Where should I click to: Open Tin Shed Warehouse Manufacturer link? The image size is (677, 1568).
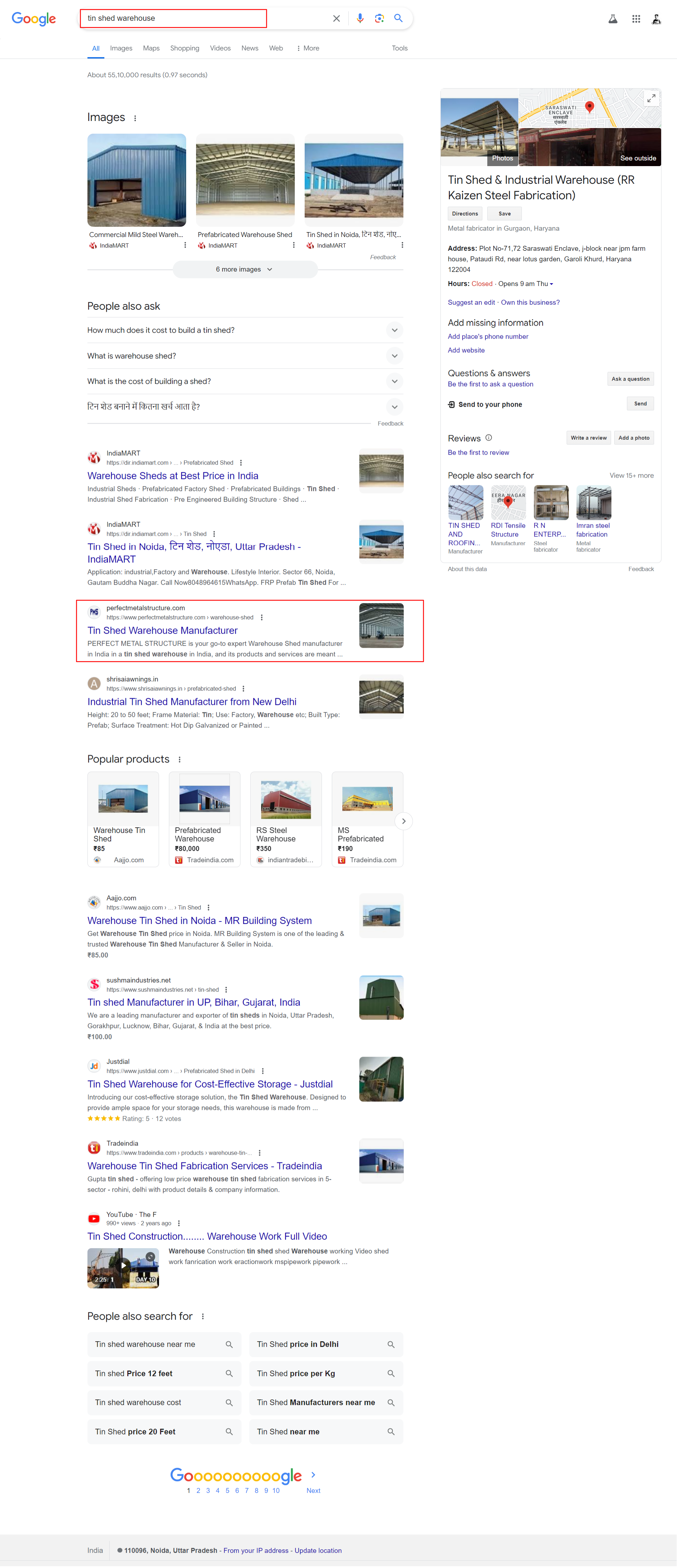pyautogui.click(x=163, y=631)
